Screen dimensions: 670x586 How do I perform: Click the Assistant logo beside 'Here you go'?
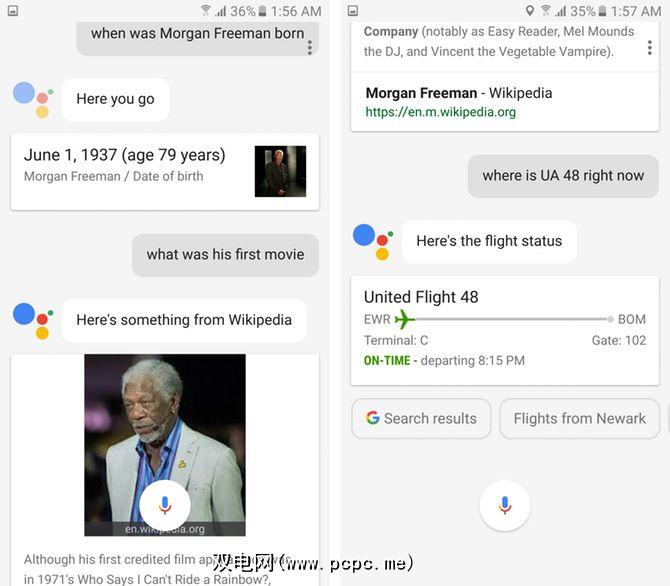coord(33,100)
